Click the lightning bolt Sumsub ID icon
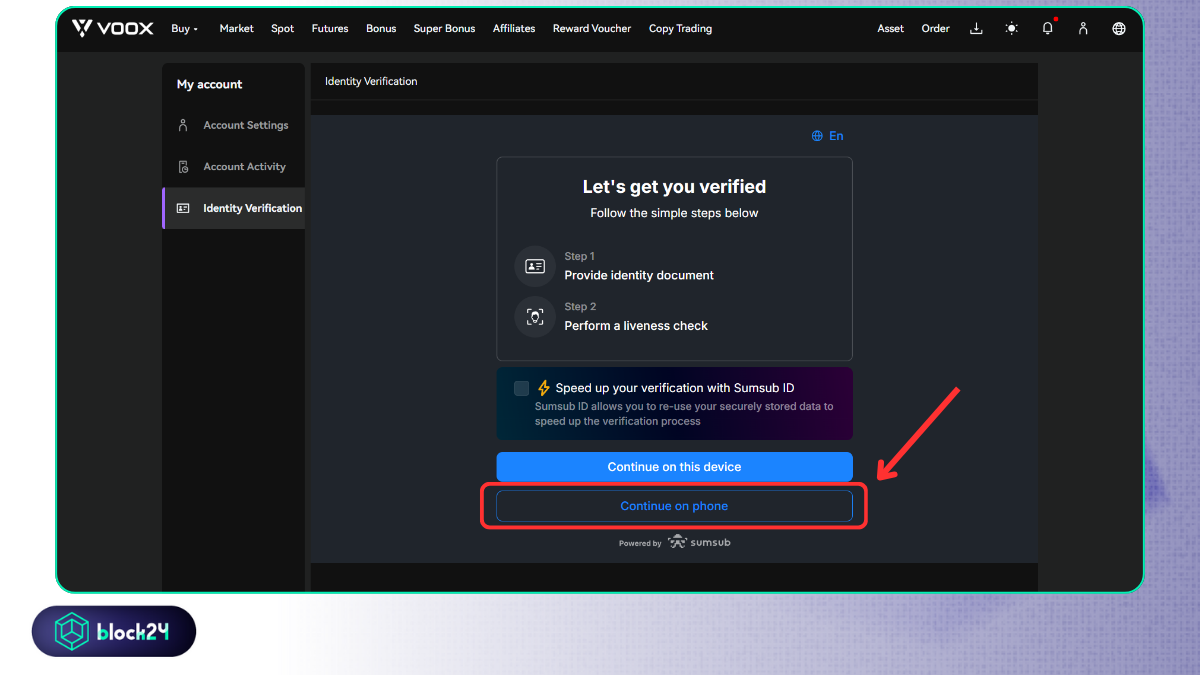The image size is (1200, 675). pos(544,388)
